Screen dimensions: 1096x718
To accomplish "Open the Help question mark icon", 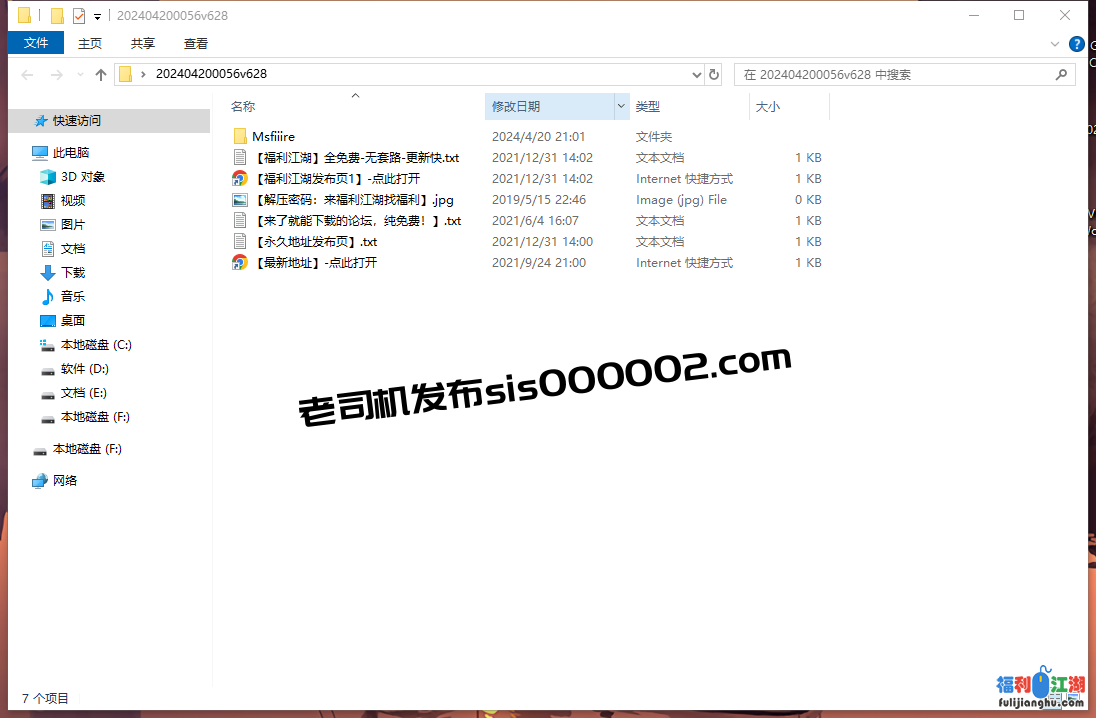I will pos(1076,44).
